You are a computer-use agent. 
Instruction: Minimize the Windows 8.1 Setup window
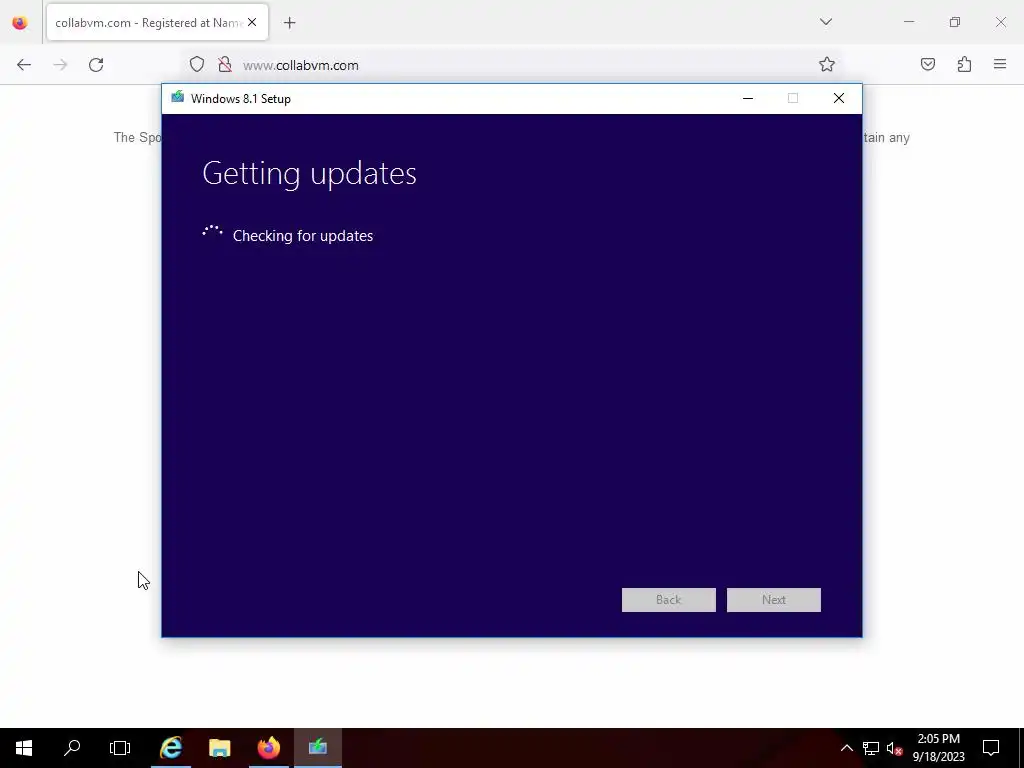tap(748, 99)
